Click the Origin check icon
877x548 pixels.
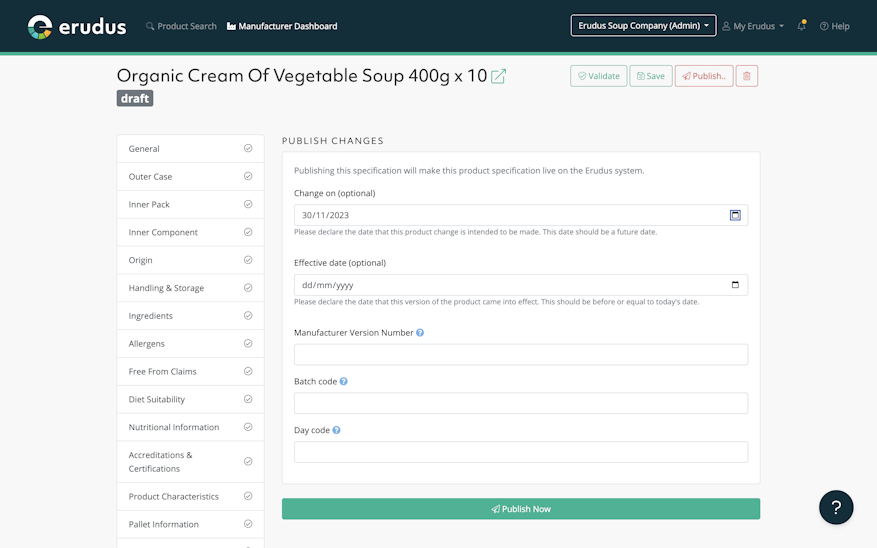pos(248,260)
